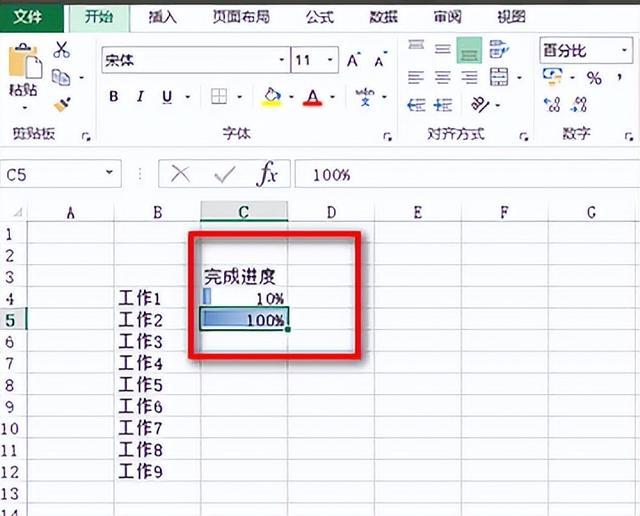Open the font name dropdown
The image size is (640, 516).
pos(282,60)
